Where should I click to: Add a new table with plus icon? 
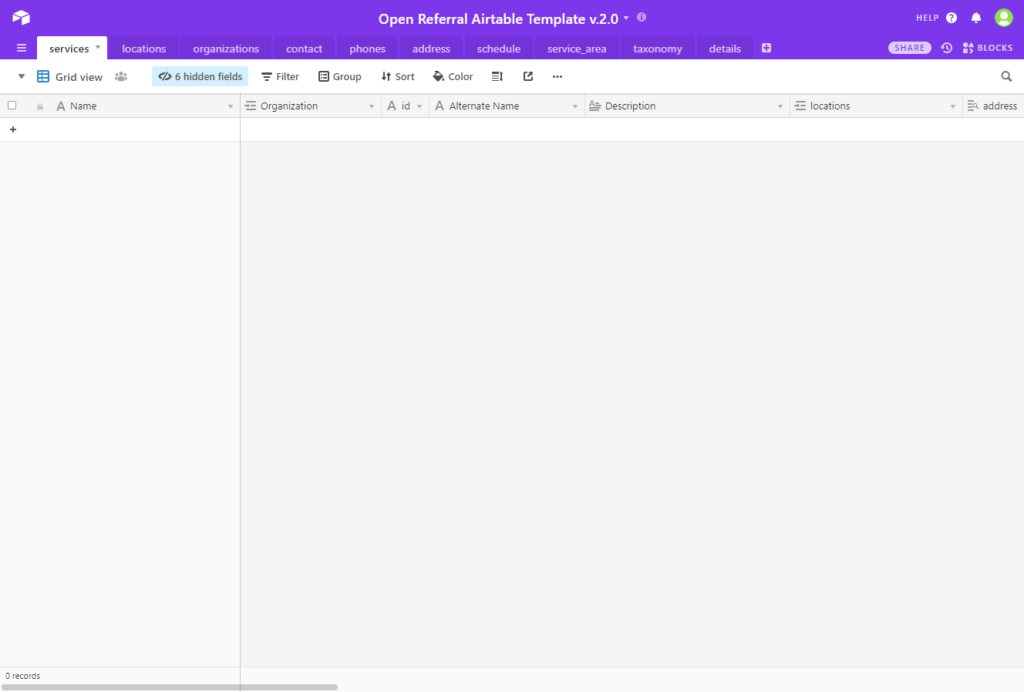pos(767,48)
